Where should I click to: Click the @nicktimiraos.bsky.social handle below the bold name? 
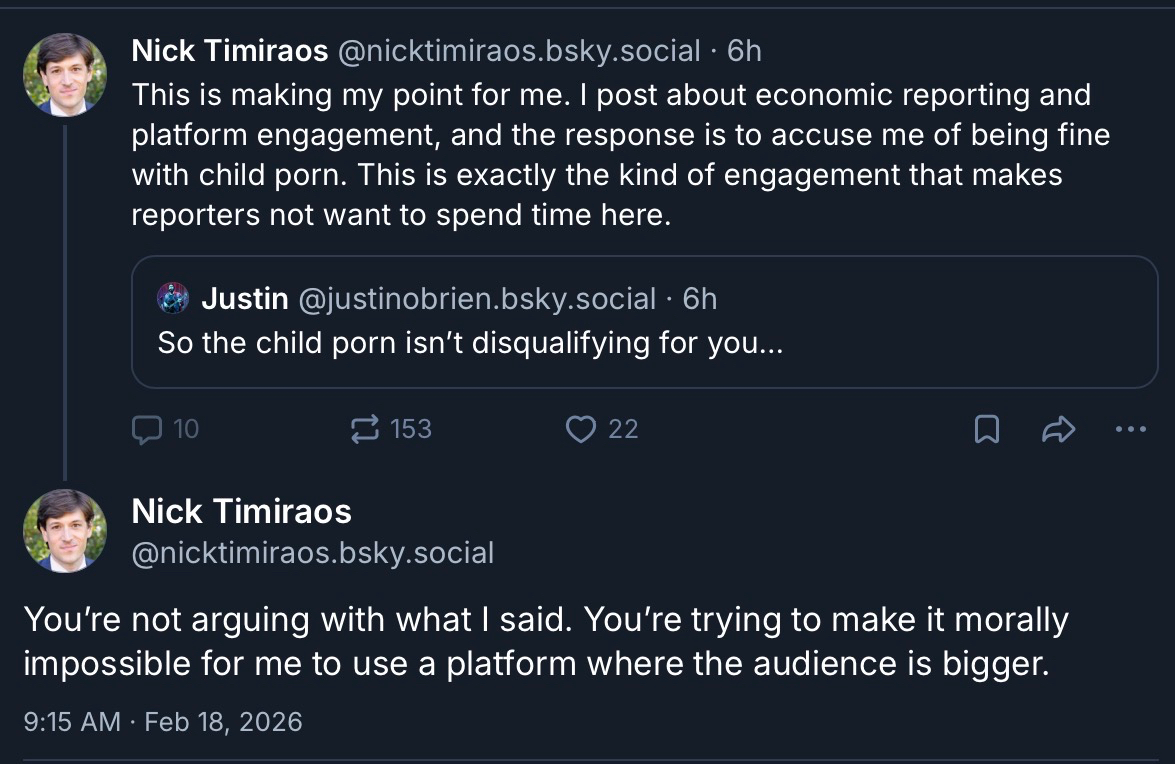(313, 553)
